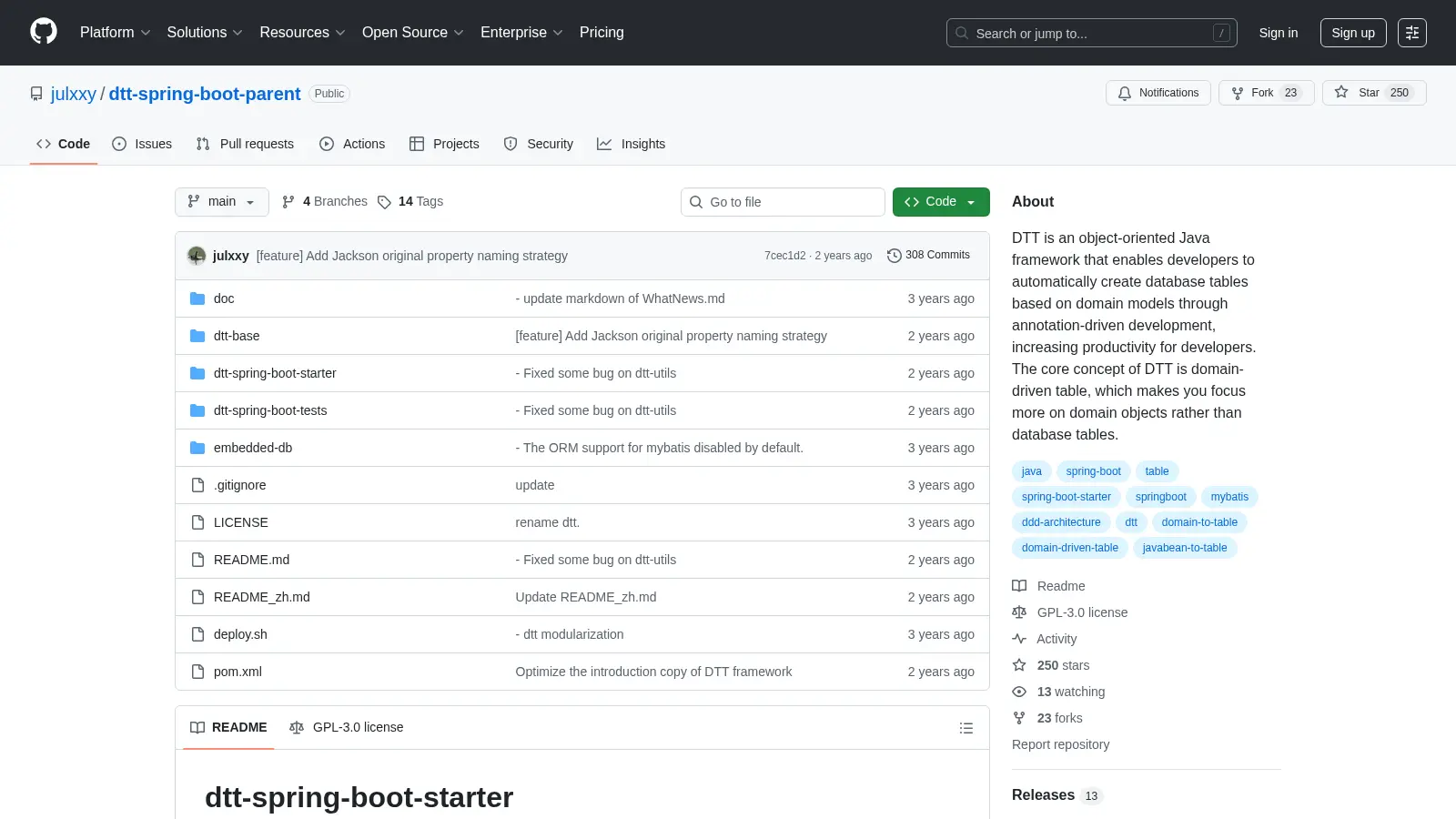
Task: Click the spring-boot topic tag
Action: pyautogui.click(x=1093, y=471)
